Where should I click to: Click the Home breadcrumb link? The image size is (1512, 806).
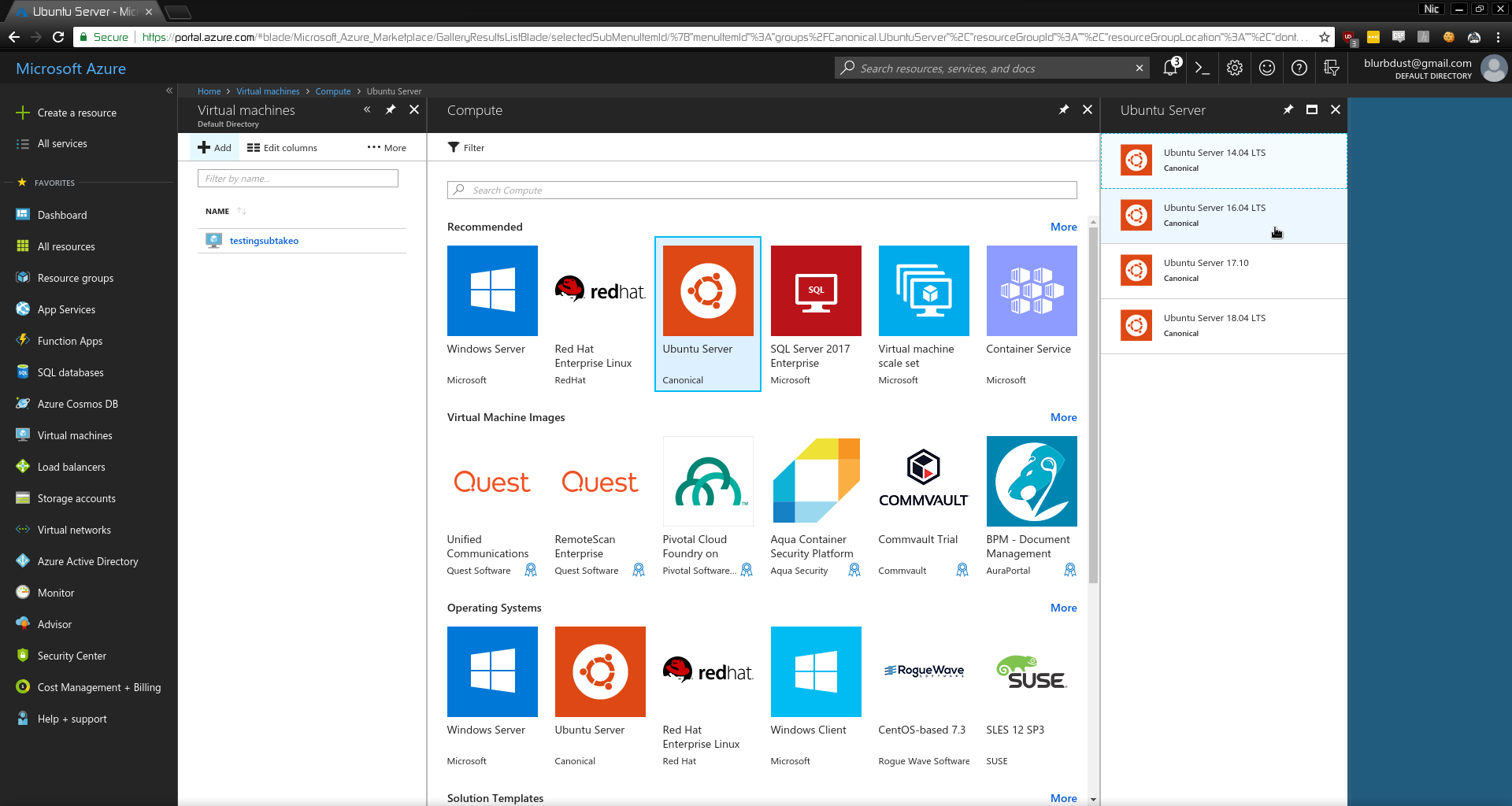pos(209,91)
